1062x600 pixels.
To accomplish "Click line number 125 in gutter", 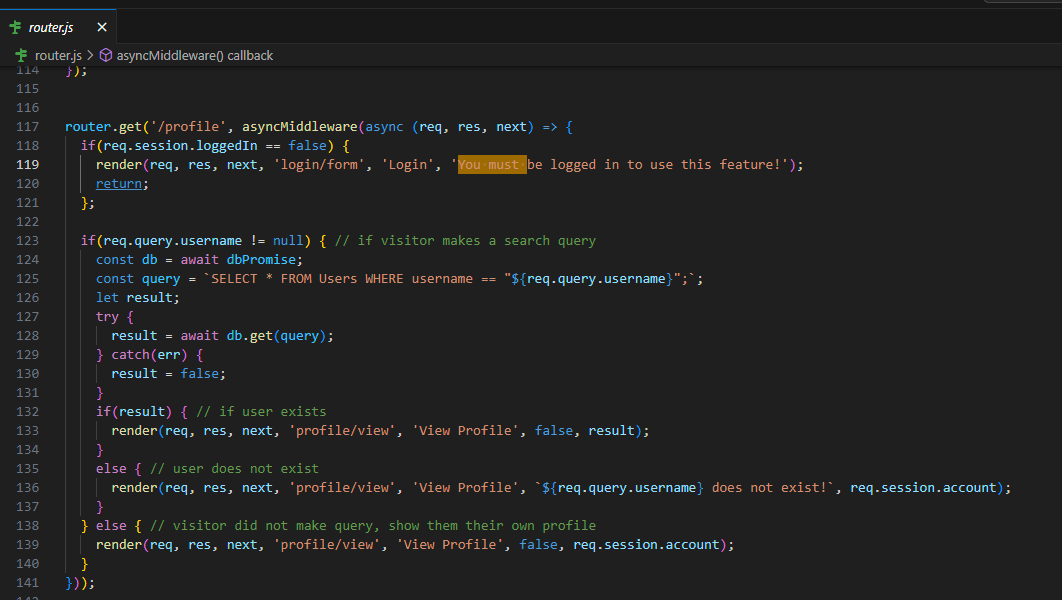I will (28, 278).
